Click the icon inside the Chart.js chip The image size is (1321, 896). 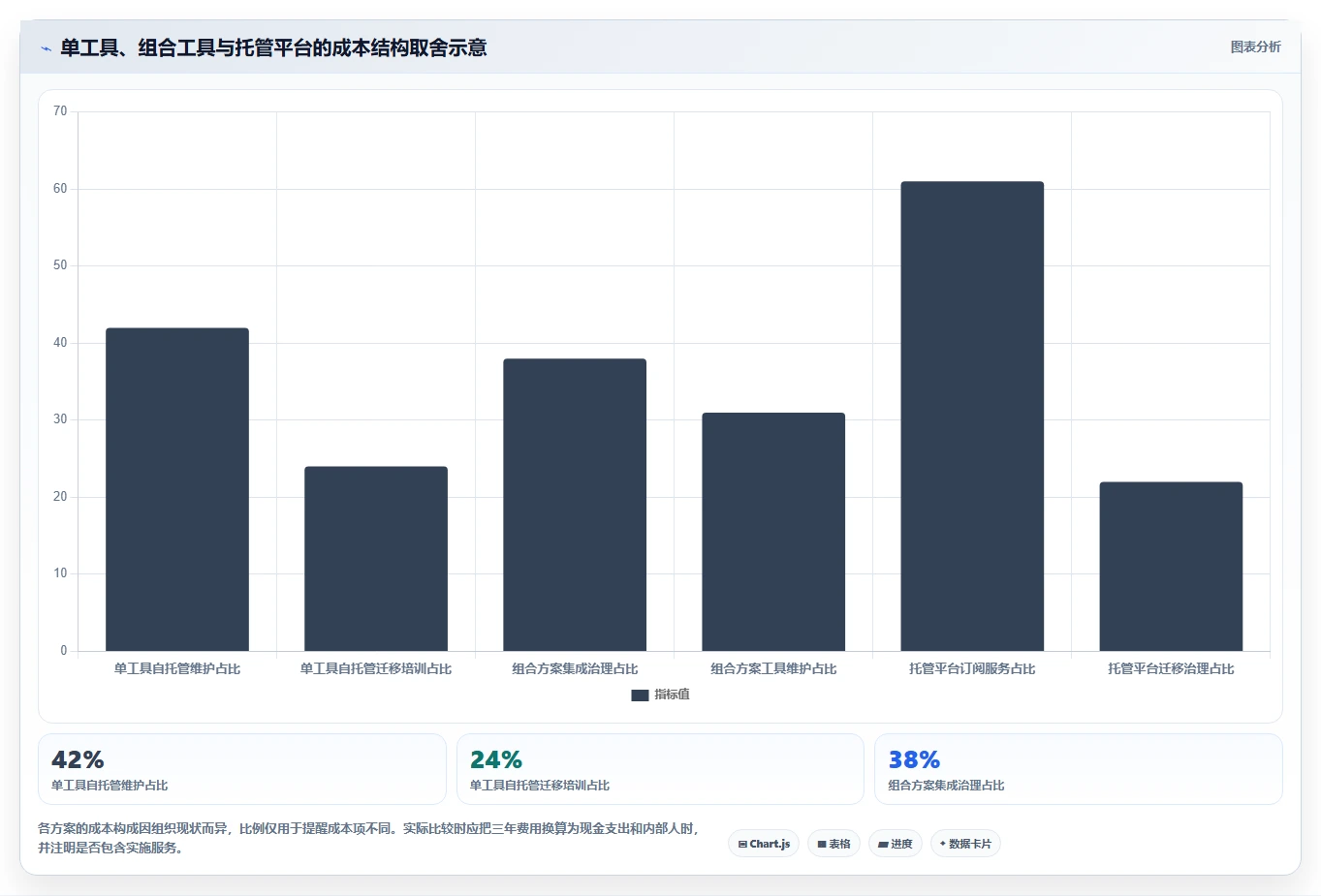coord(742,845)
